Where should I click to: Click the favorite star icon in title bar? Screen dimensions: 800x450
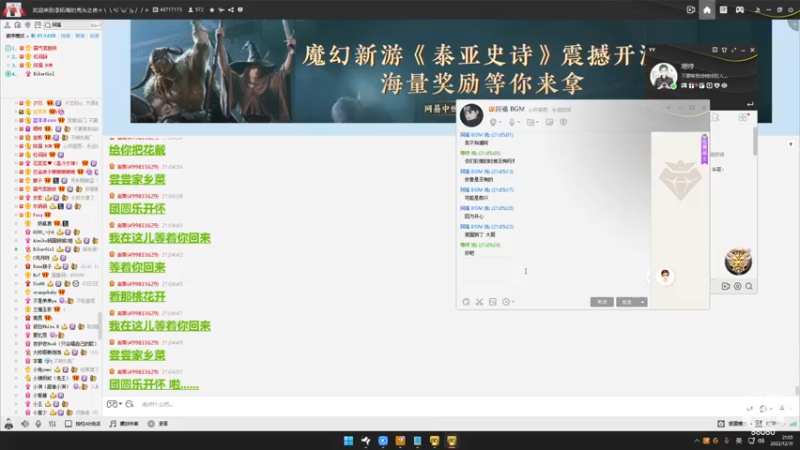pos(212,10)
